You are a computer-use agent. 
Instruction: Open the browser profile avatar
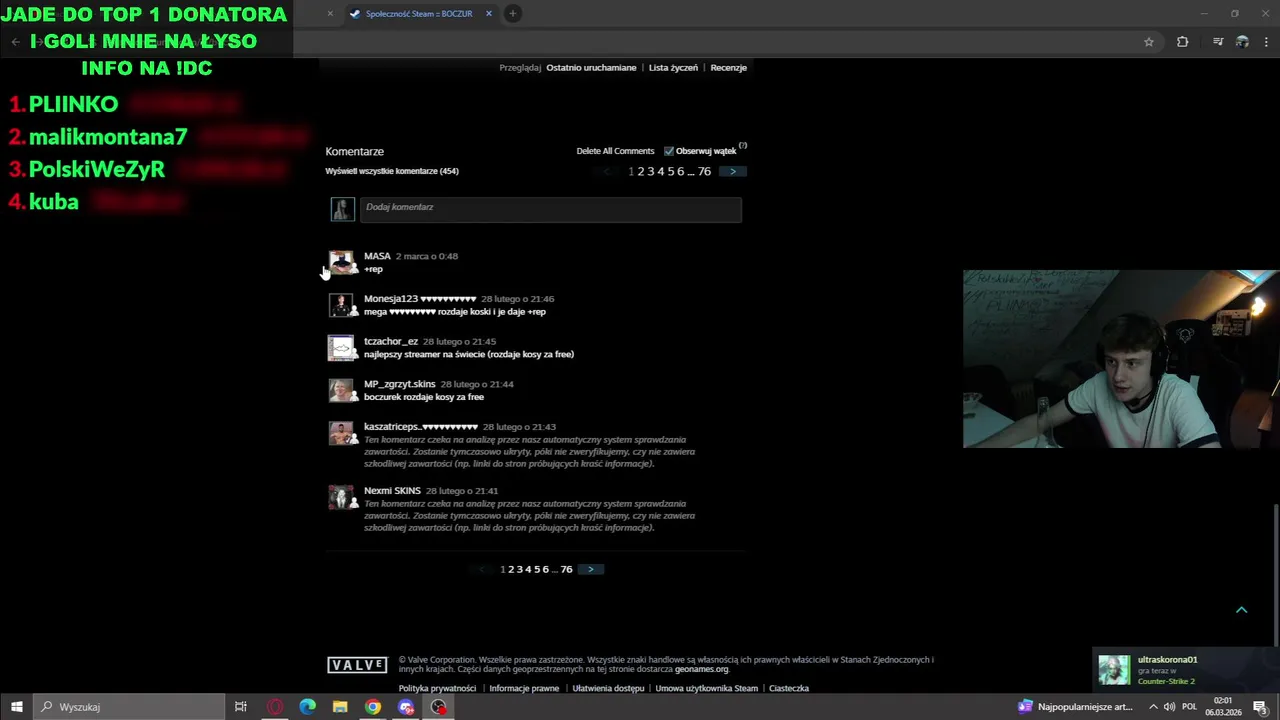(x=1242, y=42)
